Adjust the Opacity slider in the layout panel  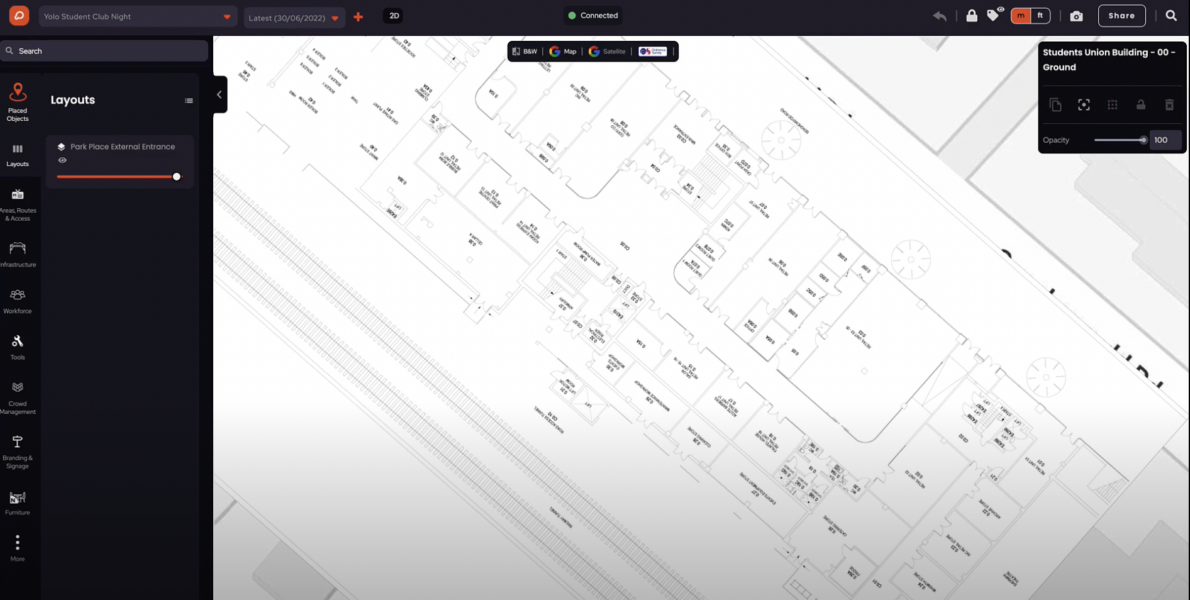1120,140
